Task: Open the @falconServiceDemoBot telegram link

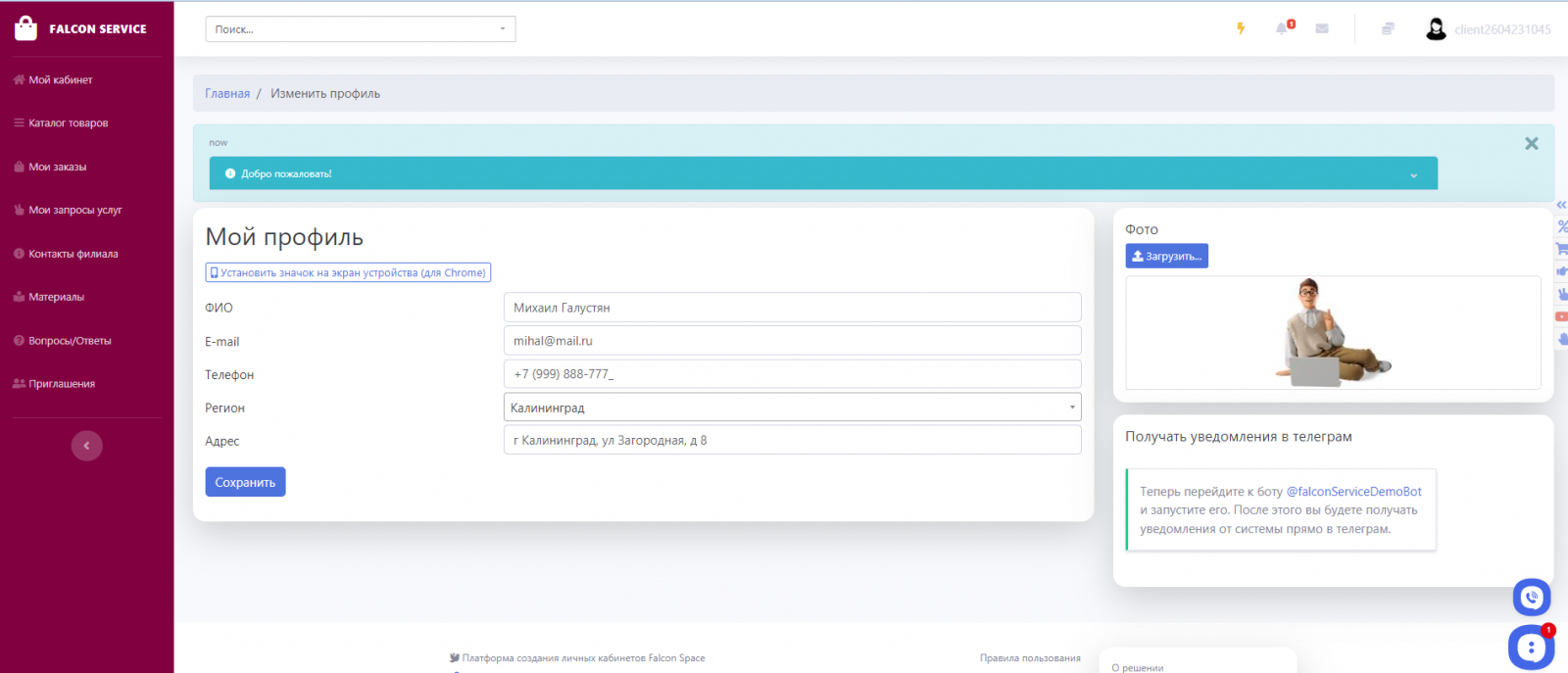Action: pos(1353,492)
